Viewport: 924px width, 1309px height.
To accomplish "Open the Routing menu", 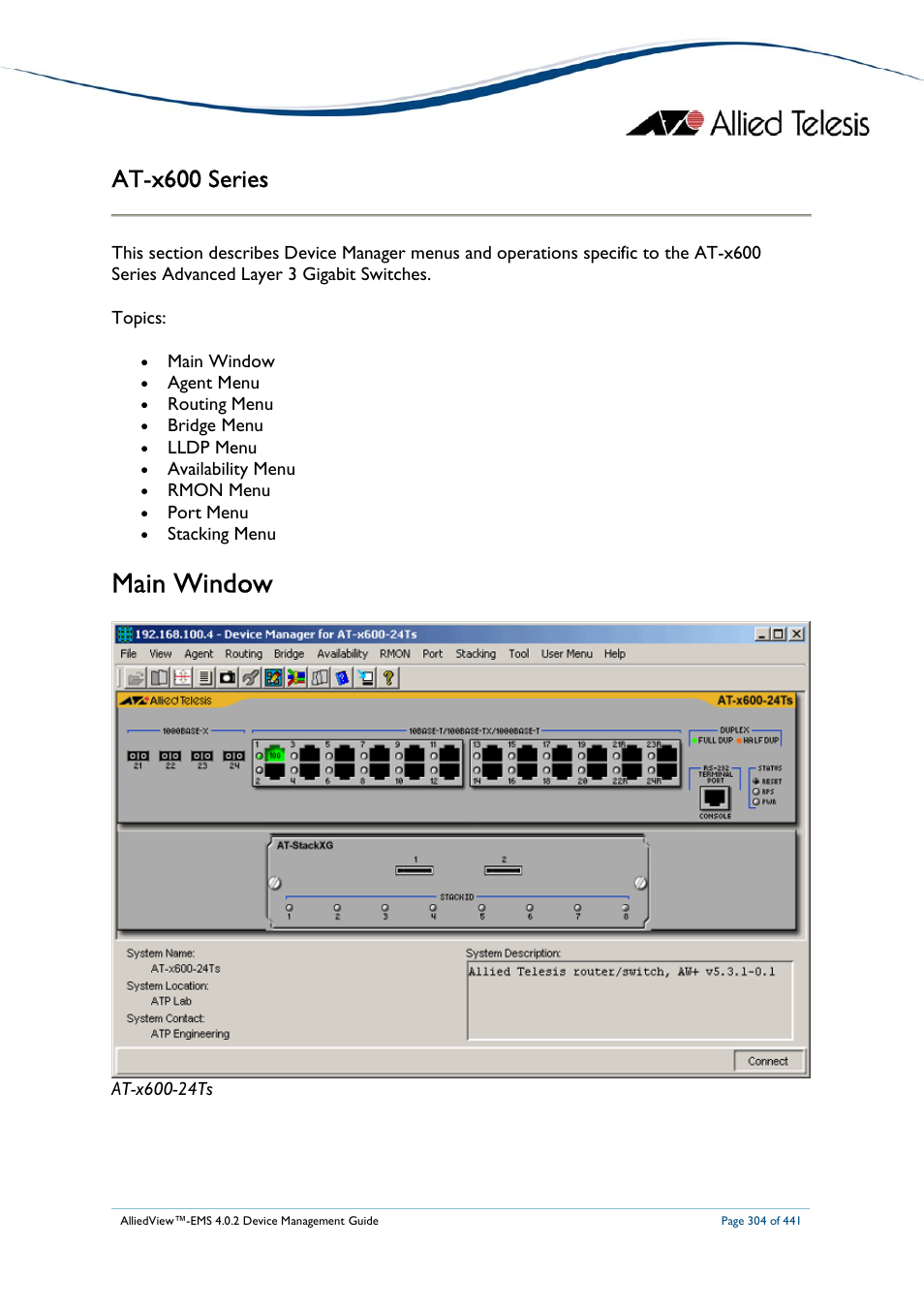I will [244, 654].
